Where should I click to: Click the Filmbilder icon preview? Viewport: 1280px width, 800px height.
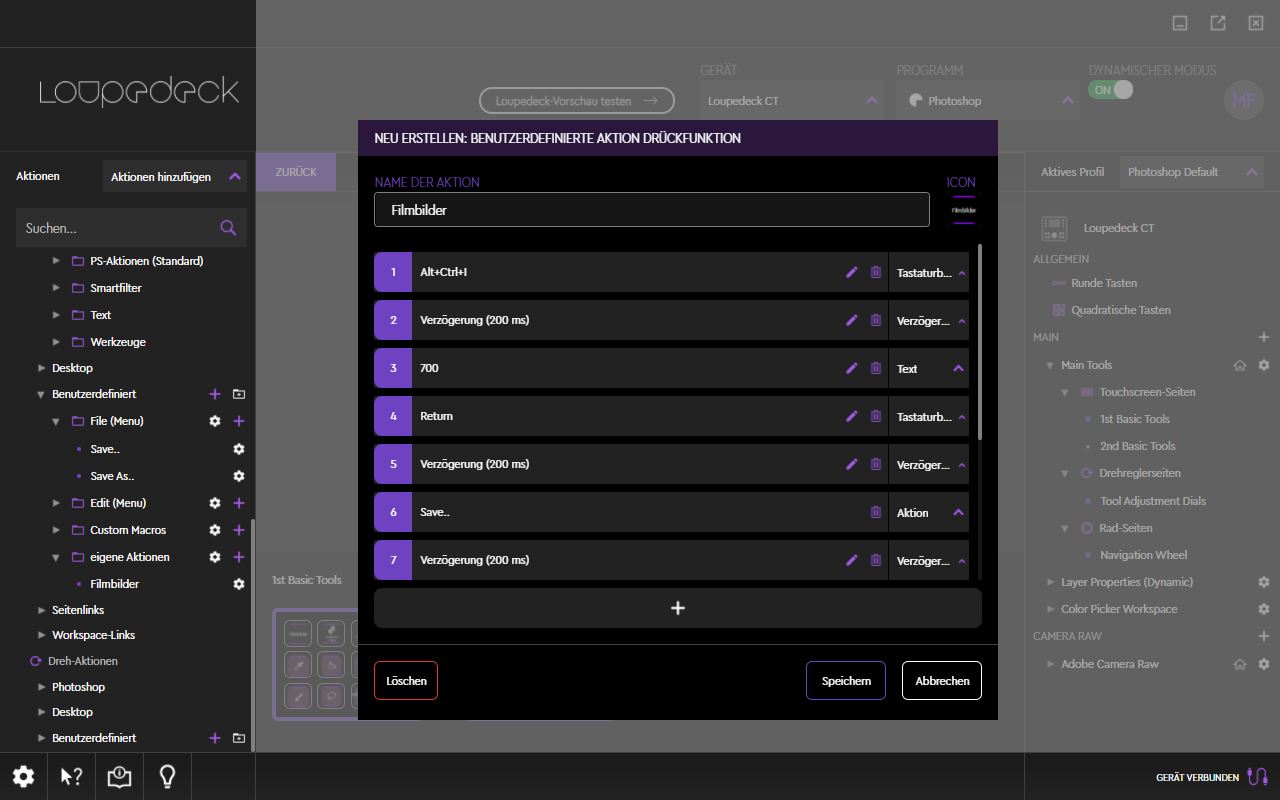click(x=963, y=210)
